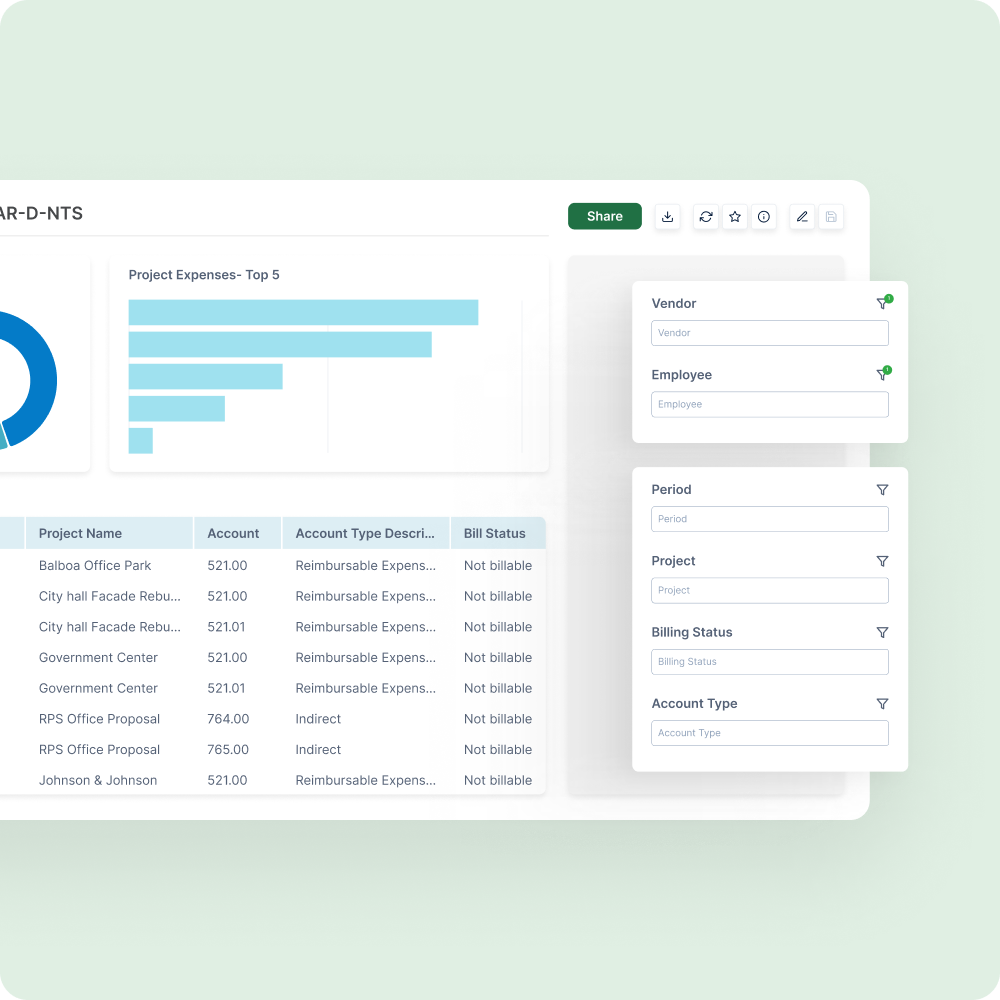1000x1000 pixels.
Task: Click the Project filter funnel icon
Action: coord(882,561)
